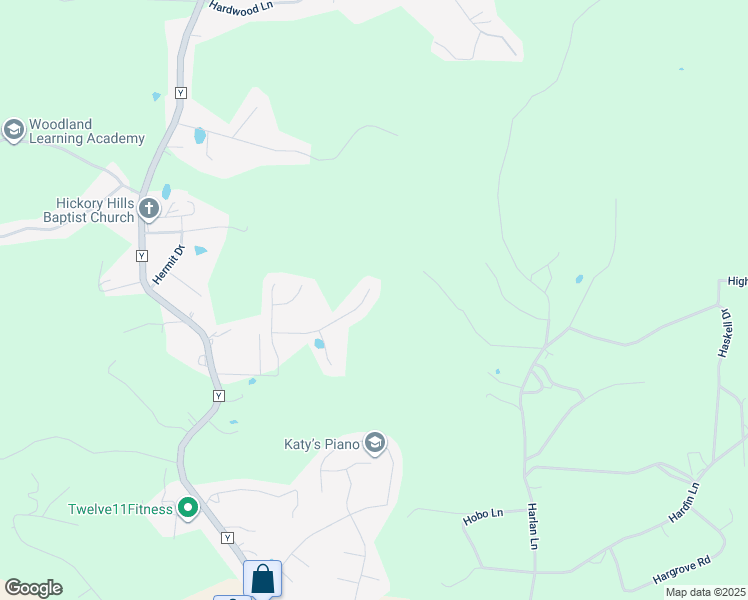Click the Hardwood Ln road label
Viewport: 748px width, 600px height.
click(242, 8)
